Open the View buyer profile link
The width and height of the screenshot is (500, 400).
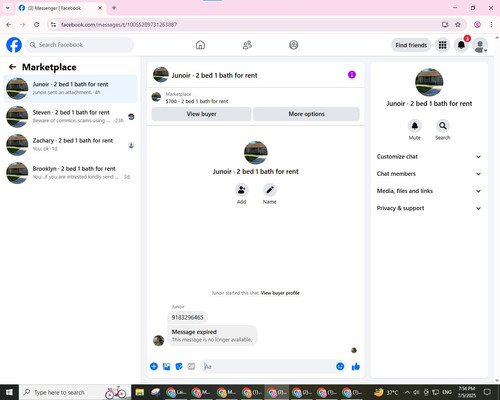(x=280, y=293)
